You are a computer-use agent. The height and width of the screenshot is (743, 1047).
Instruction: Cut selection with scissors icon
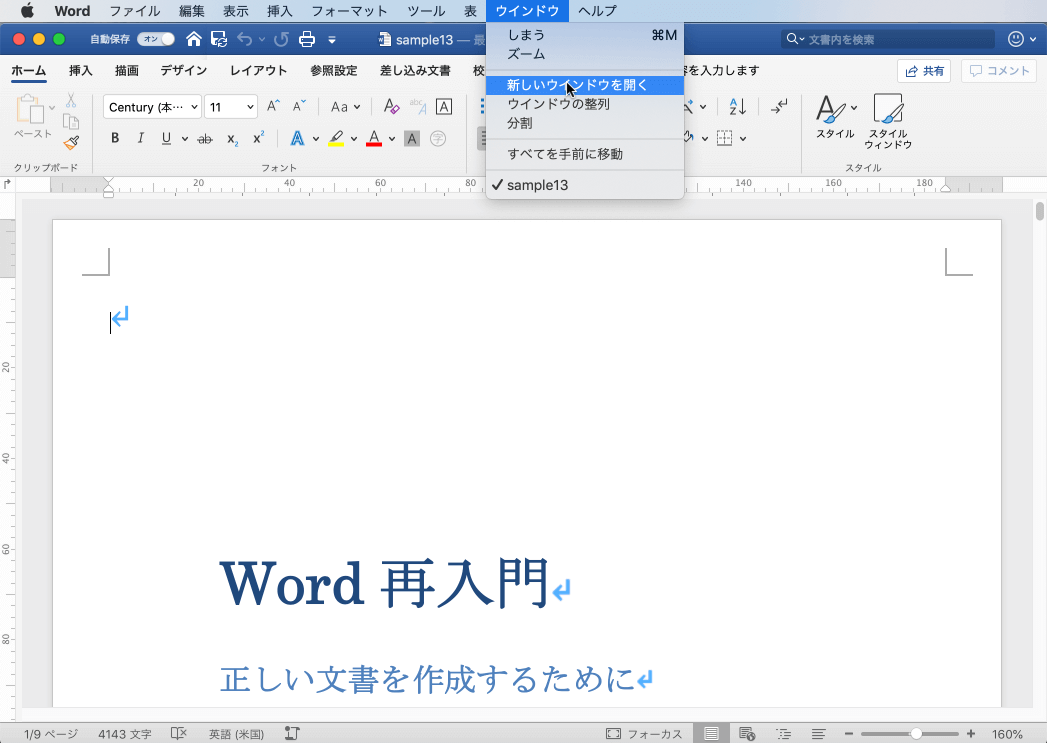pyautogui.click(x=71, y=101)
